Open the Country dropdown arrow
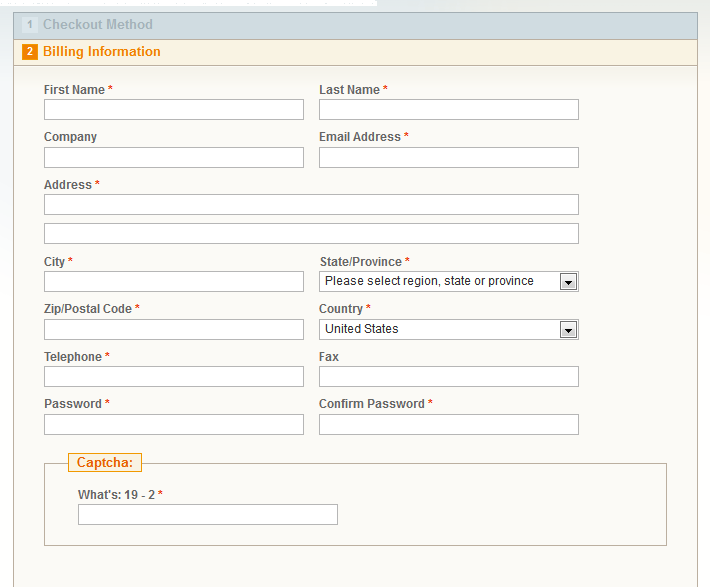 (x=568, y=330)
